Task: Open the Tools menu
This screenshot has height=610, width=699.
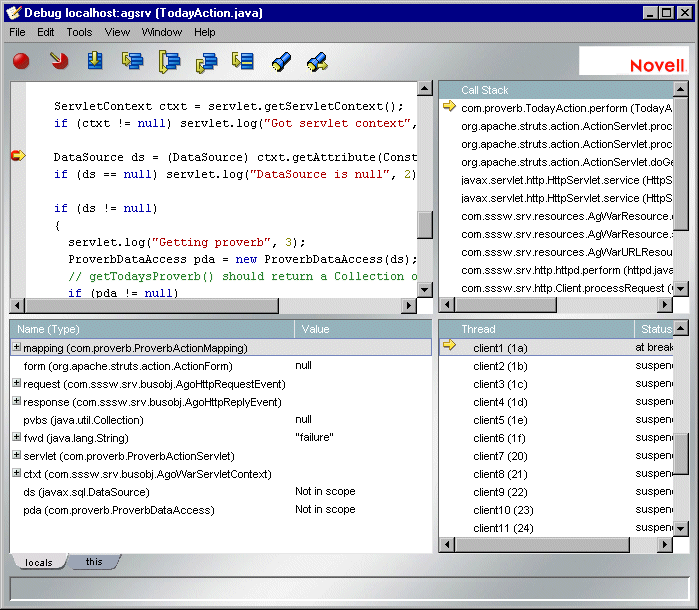Action: [x=79, y=32]
